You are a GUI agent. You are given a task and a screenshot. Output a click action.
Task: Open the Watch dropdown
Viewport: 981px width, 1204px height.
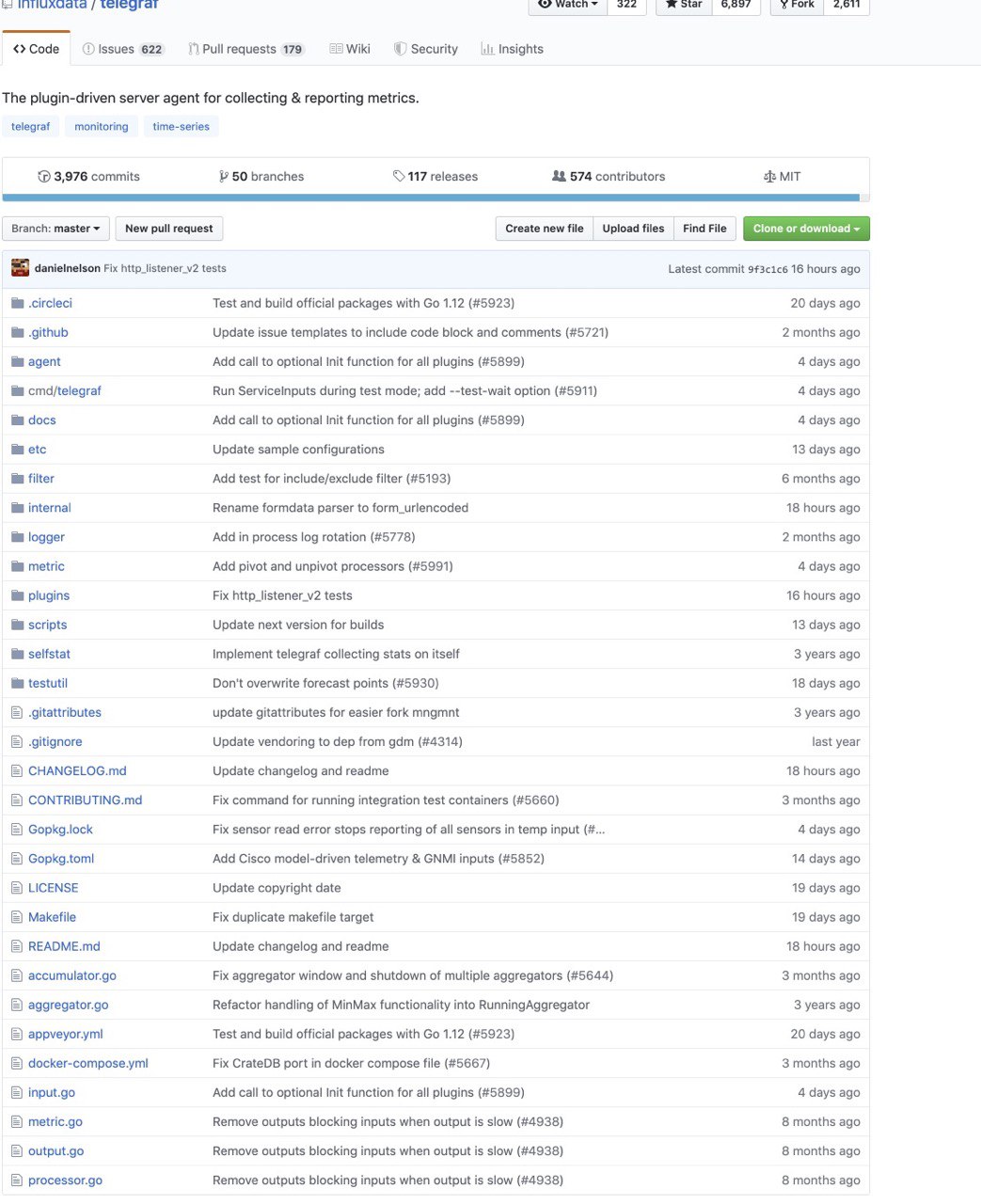click(x=568, y=5)
